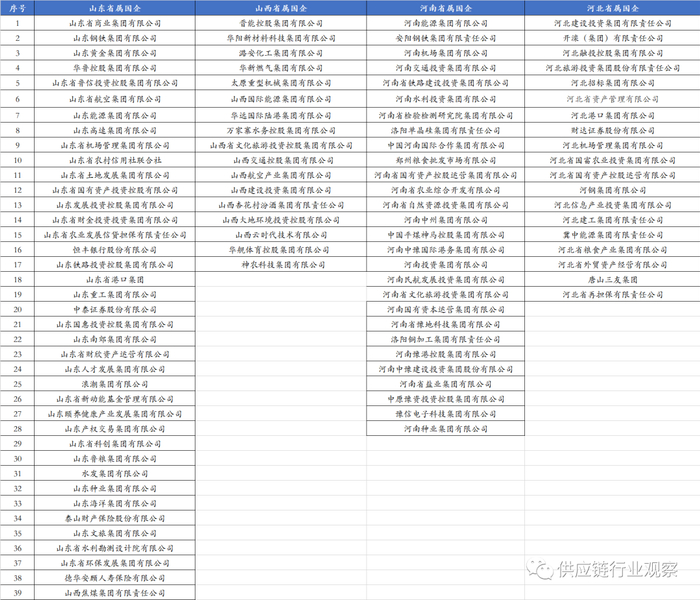
Task: Click the 财达证券股份有限公司 cell
Action: coord(612,130)
